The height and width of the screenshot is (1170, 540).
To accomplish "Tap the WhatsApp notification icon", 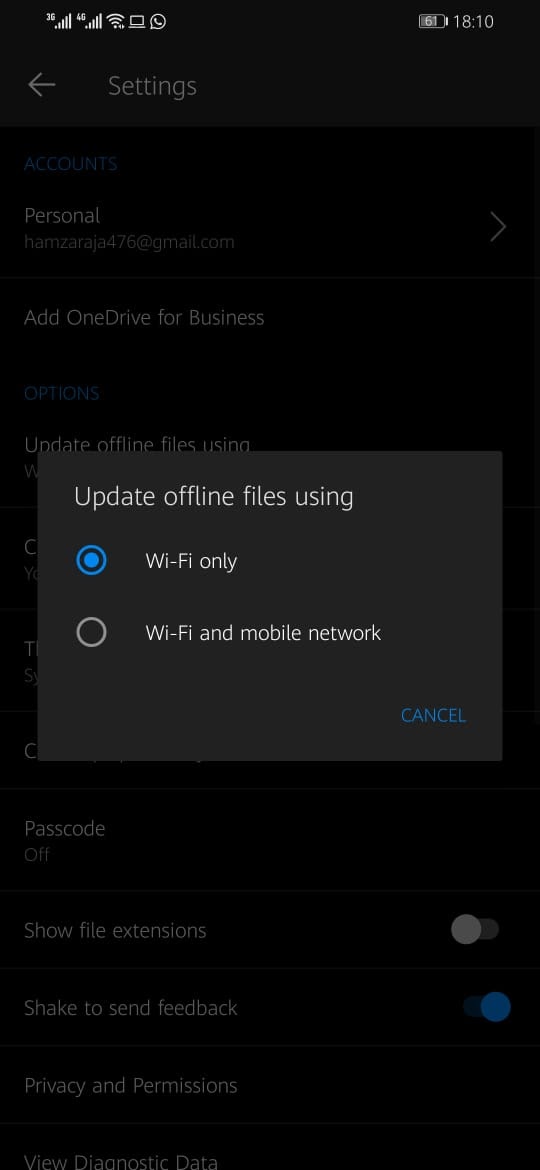I will click(x=158, y=21).
